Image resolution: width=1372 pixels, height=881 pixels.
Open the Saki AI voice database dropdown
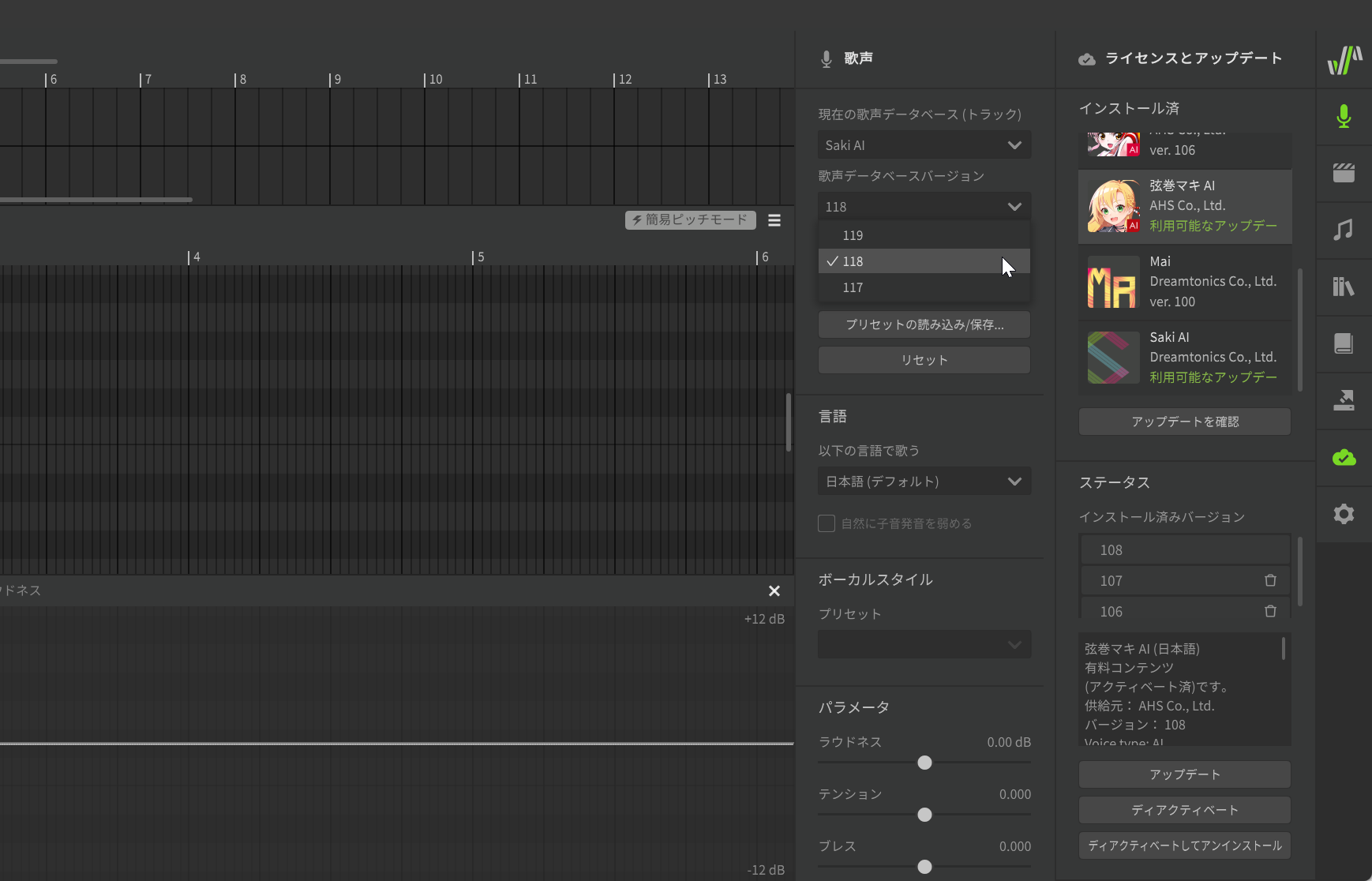click(924, 145)
